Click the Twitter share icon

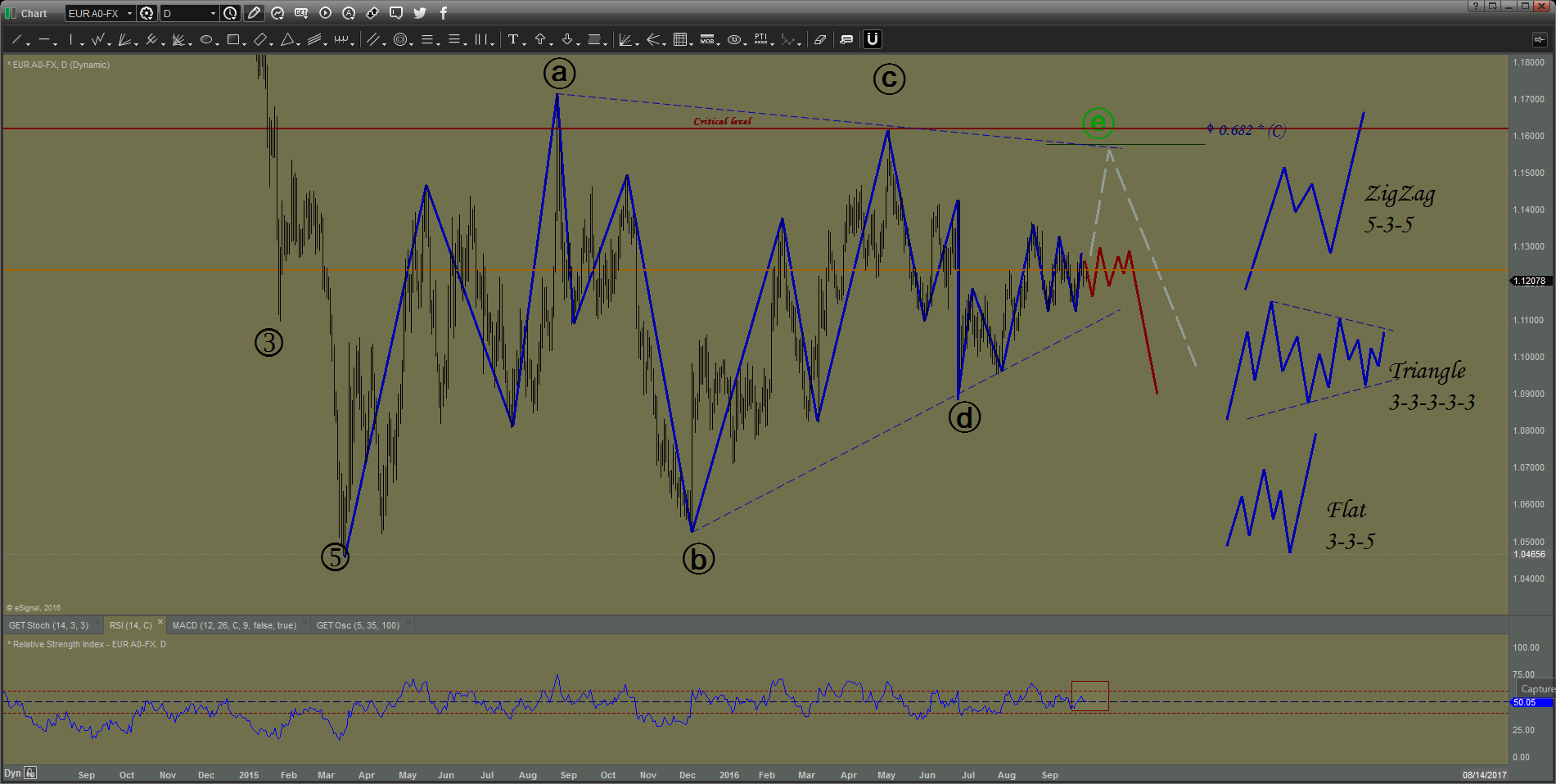coord(420,13)
